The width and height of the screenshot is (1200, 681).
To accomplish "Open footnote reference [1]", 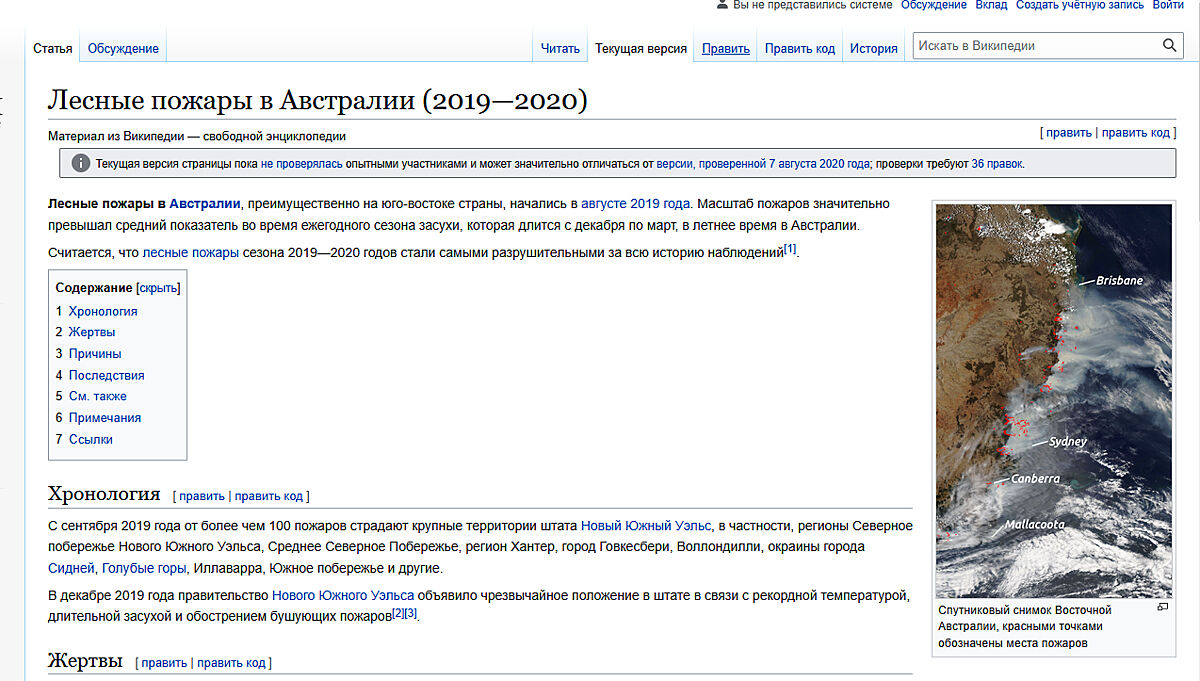I will point(790,250).
